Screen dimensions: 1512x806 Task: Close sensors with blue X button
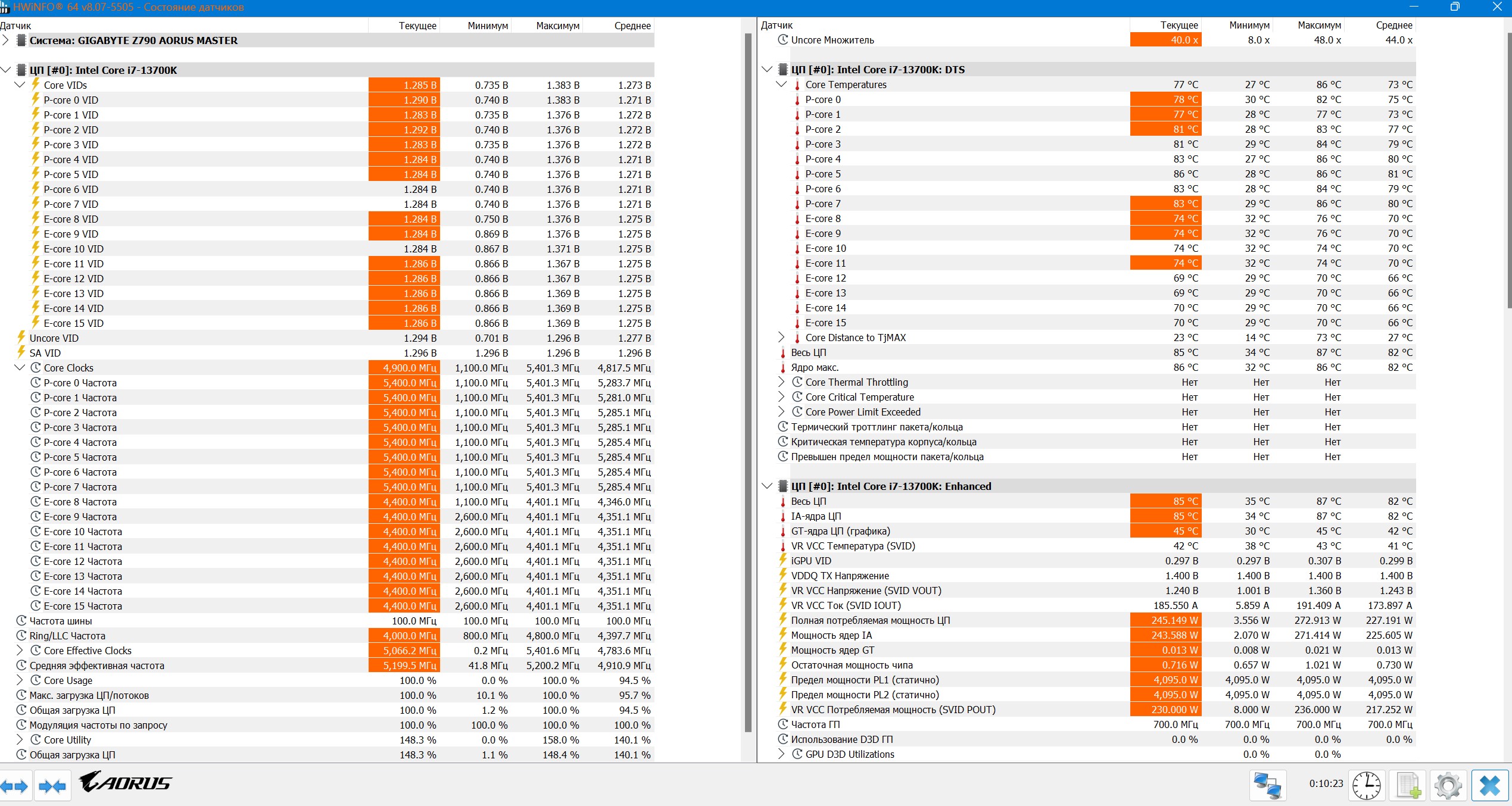1489,786
